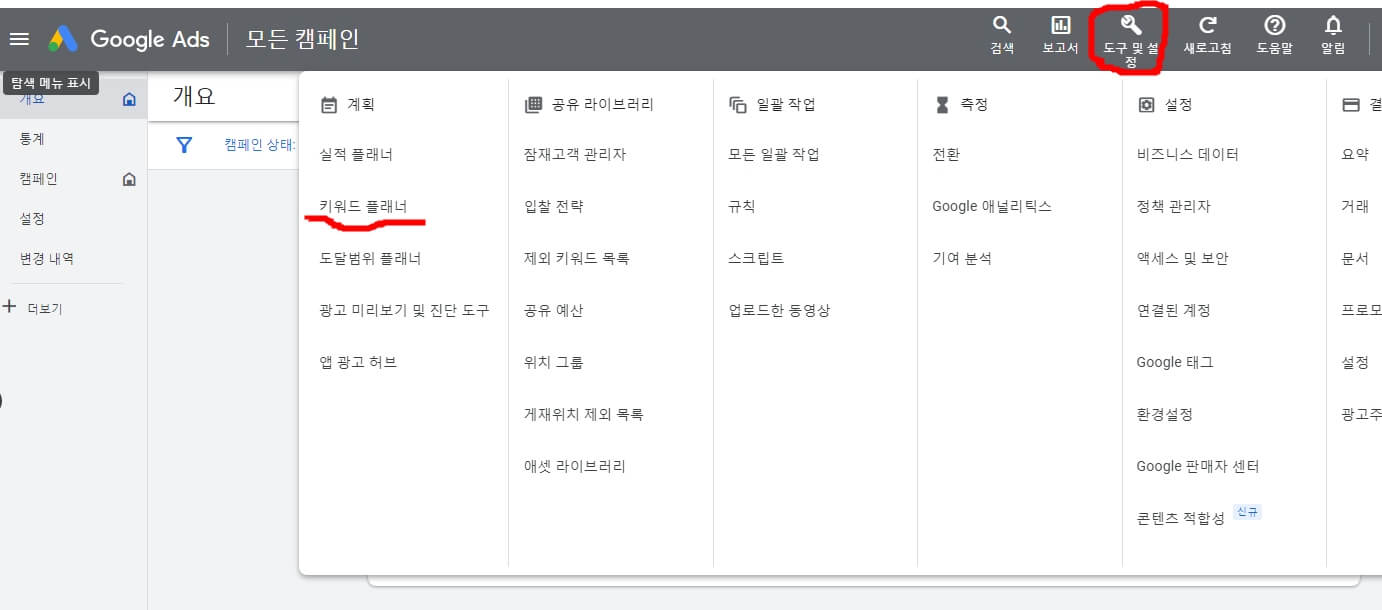Open the 알림 notifications bell
1382x610 pixels.
1333,35
